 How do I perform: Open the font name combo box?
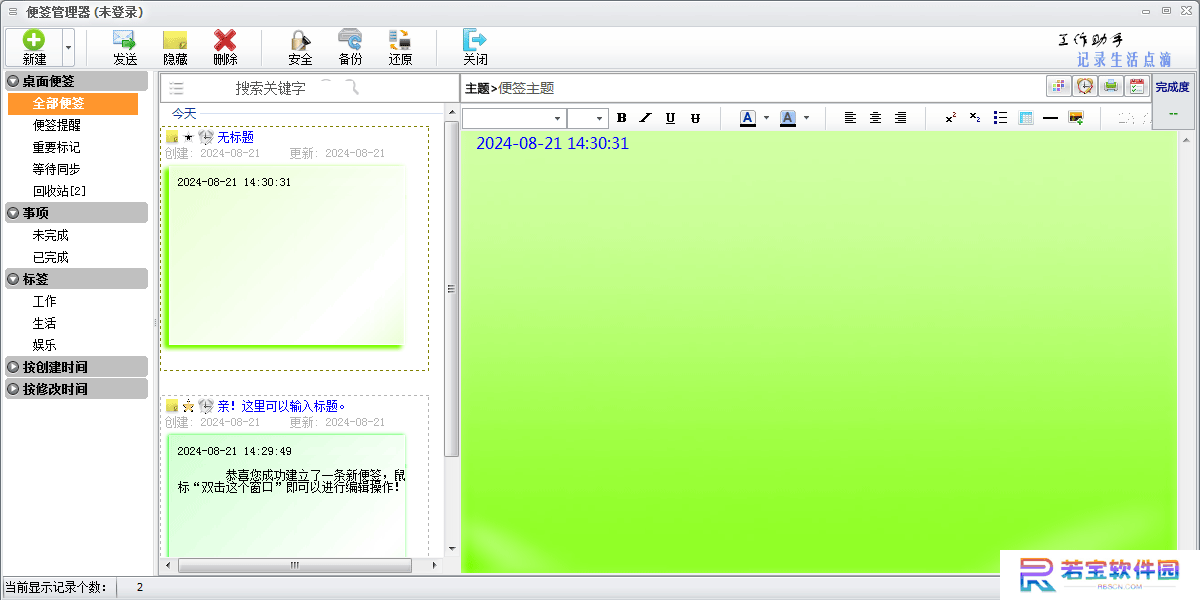point(514,118)
